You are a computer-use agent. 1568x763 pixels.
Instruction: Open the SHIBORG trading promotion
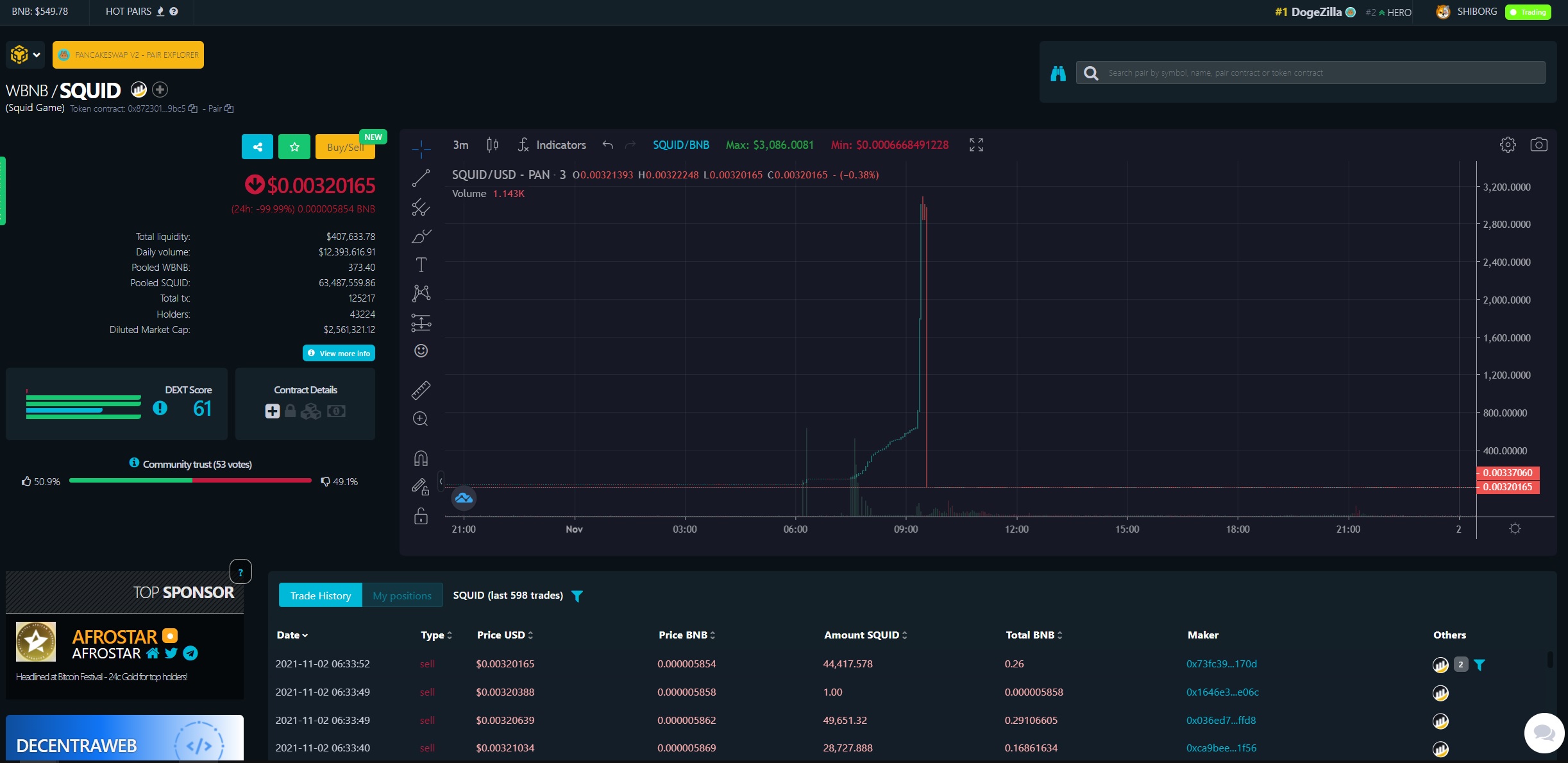(x=1493, y=12)
